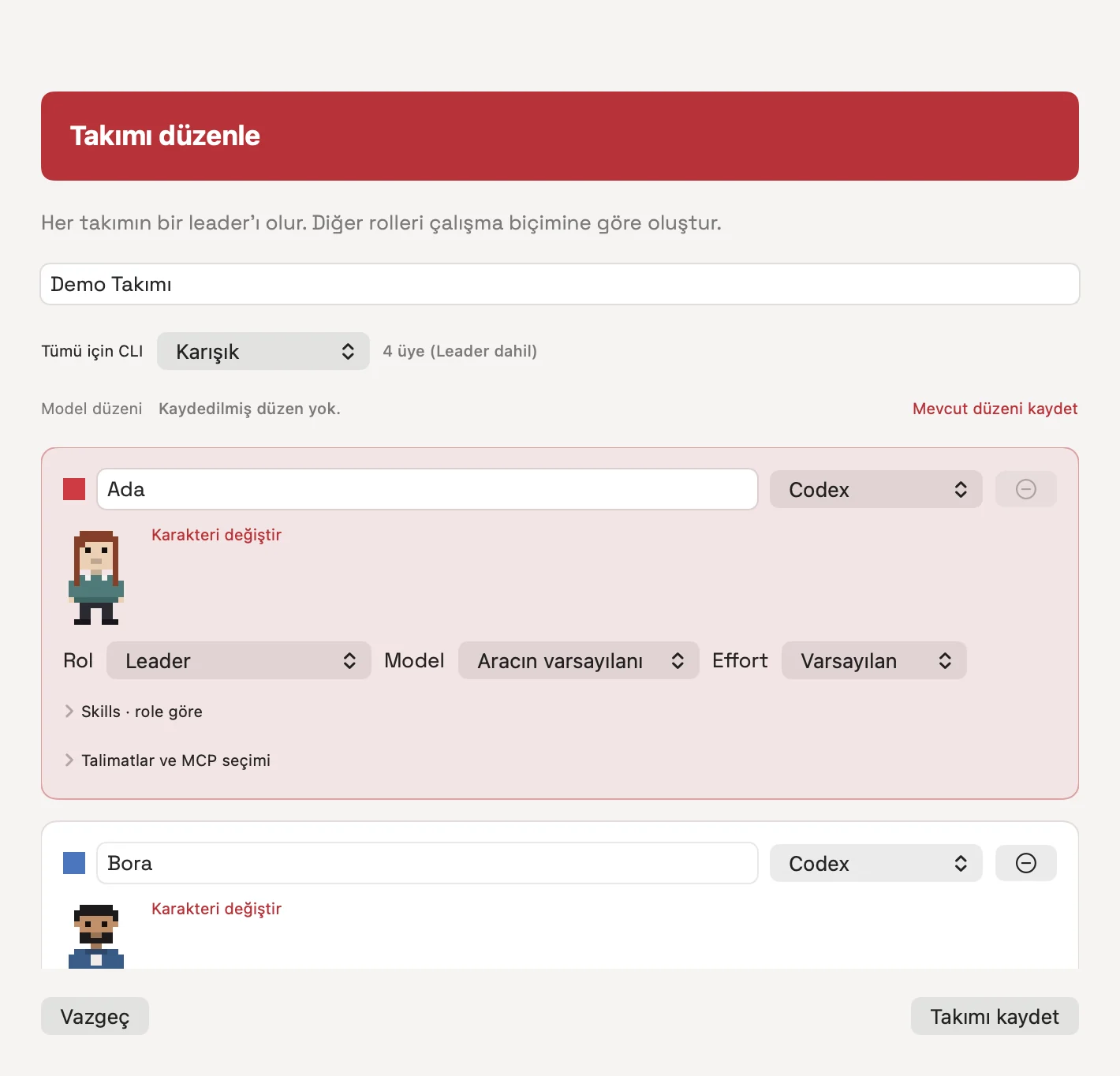This screenshot has height=1076, width=1120.
Task: Open the 'Tümü için CLI' Karışık dropdown
Action: click(x=263, y=351)
